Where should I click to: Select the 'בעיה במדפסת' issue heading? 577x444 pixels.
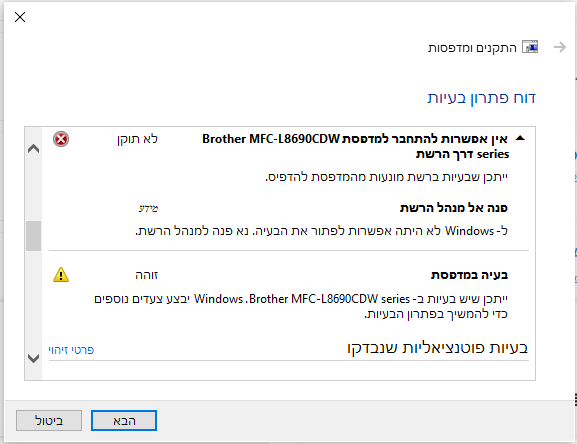click(x=469, y=275)
